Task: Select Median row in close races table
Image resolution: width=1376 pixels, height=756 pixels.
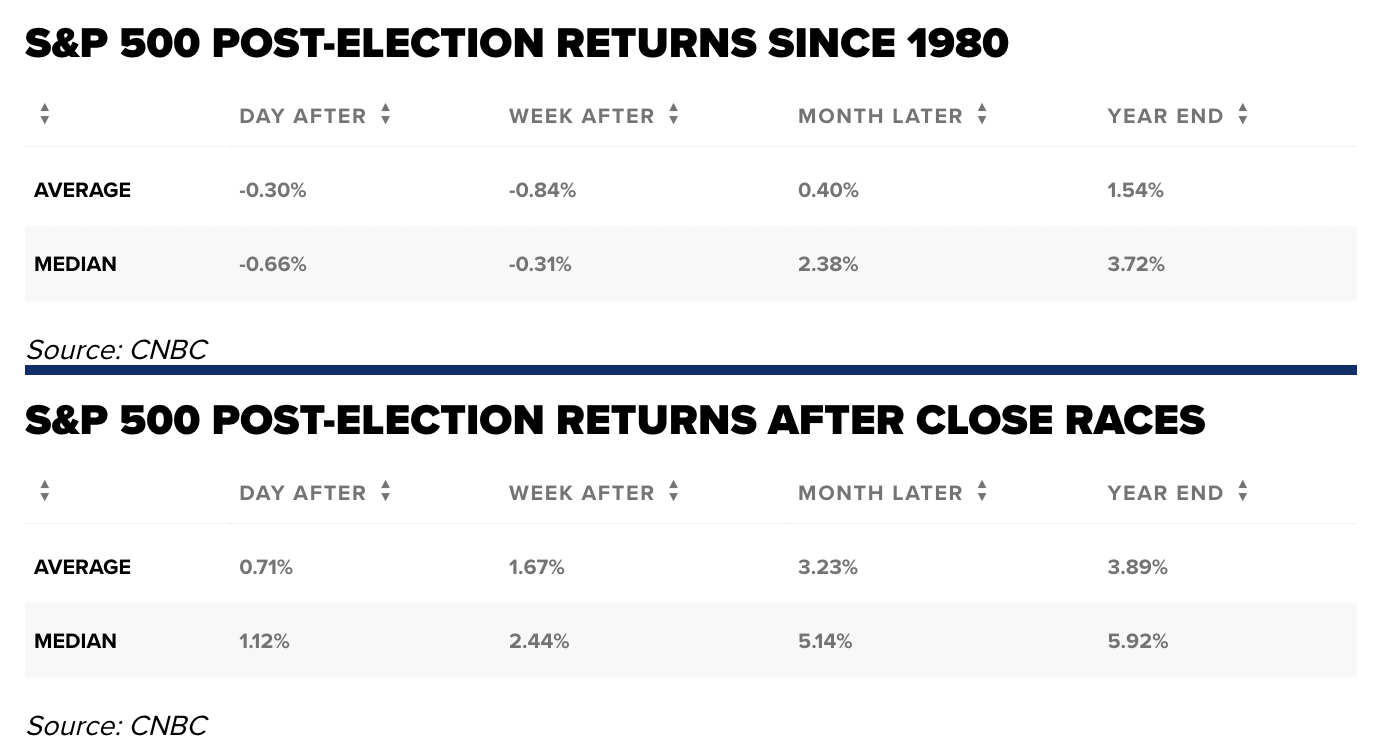Action: pyautogui.click(x=691, y=641)
